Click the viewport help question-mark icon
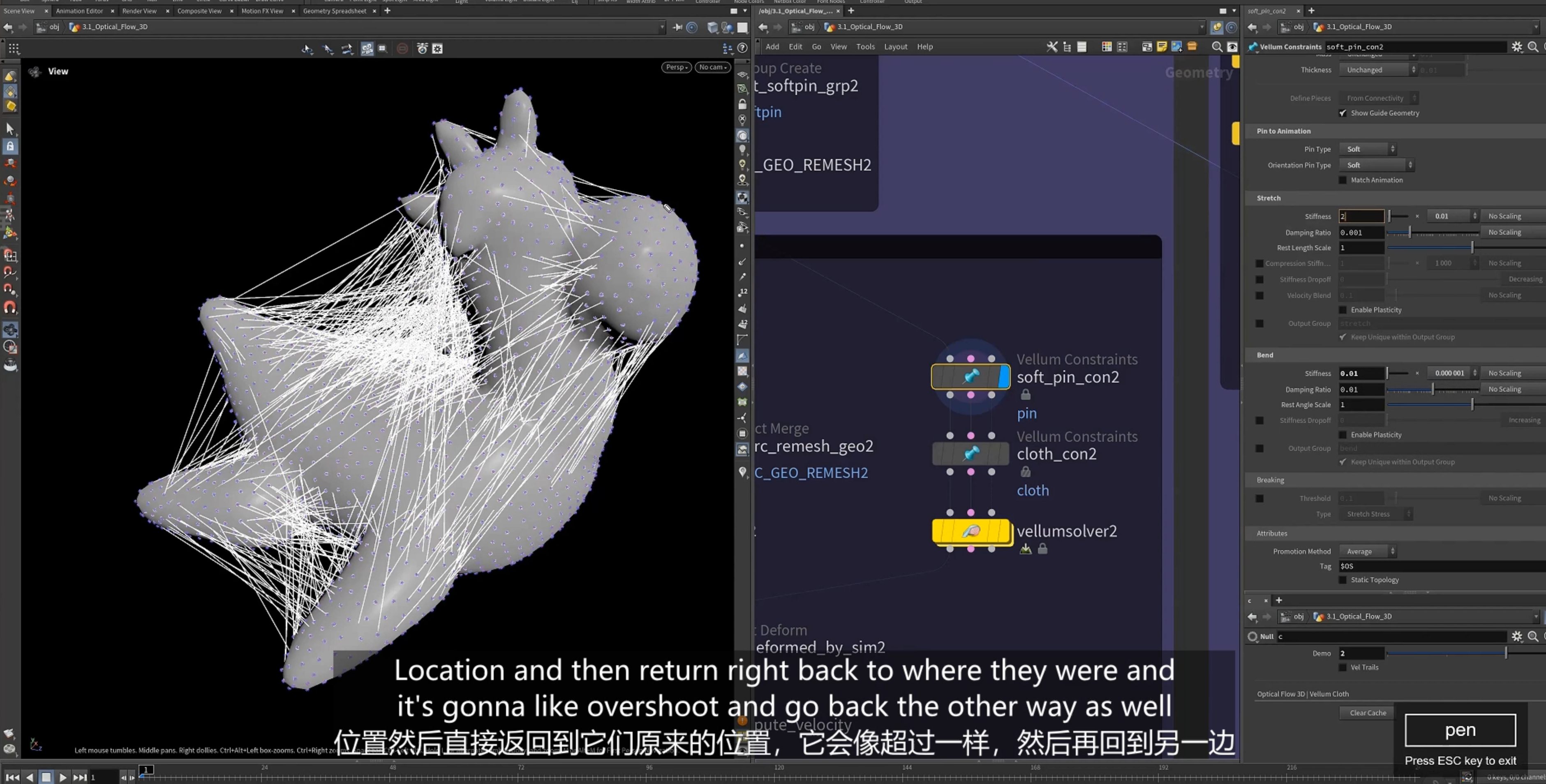The width and height of the screenshot is (1546, 784). tap(742, 48)
